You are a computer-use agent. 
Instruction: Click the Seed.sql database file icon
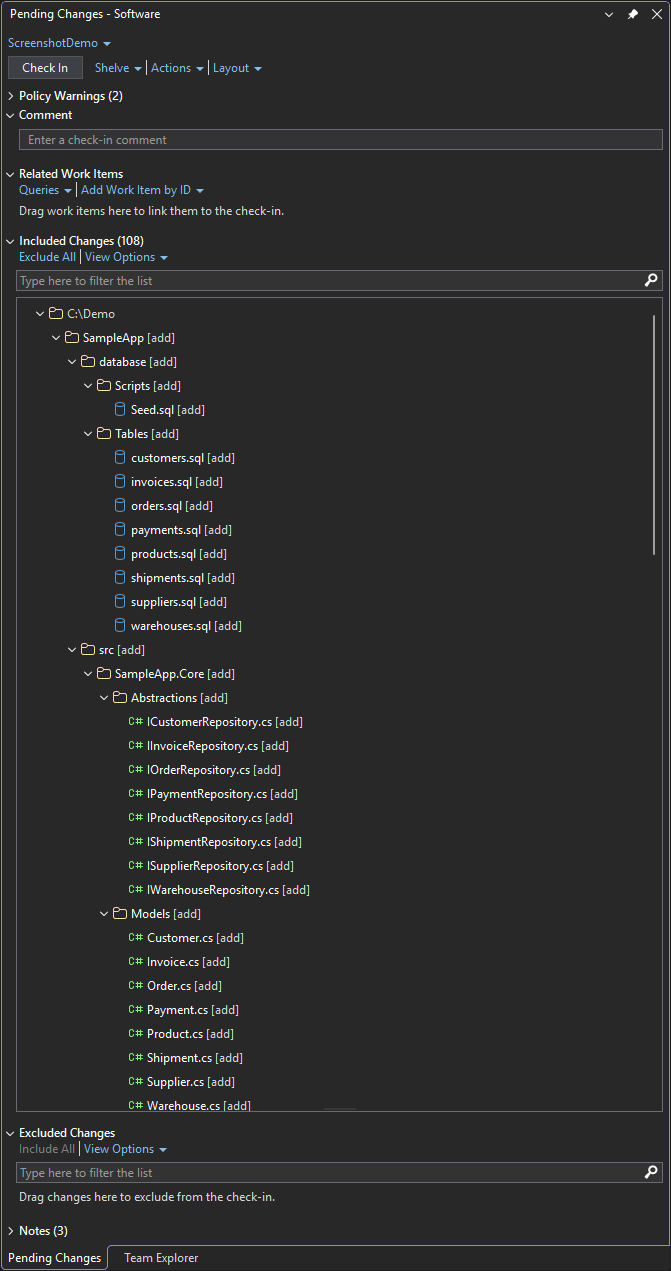tap(120, 409)
